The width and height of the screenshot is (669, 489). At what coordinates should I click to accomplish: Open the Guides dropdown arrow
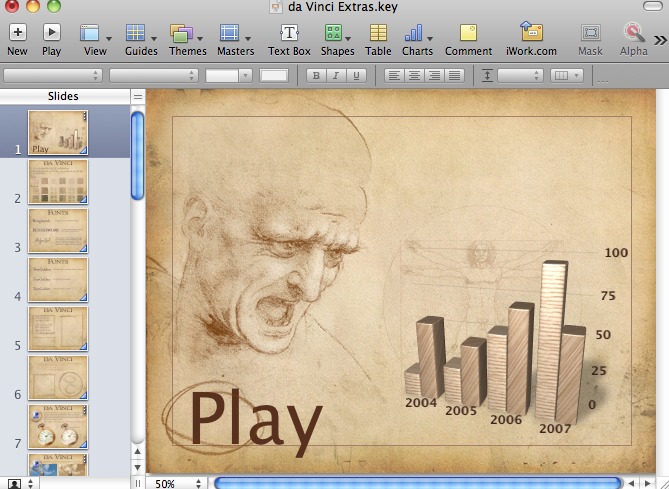pyautogui.click(x=154, y=39)
